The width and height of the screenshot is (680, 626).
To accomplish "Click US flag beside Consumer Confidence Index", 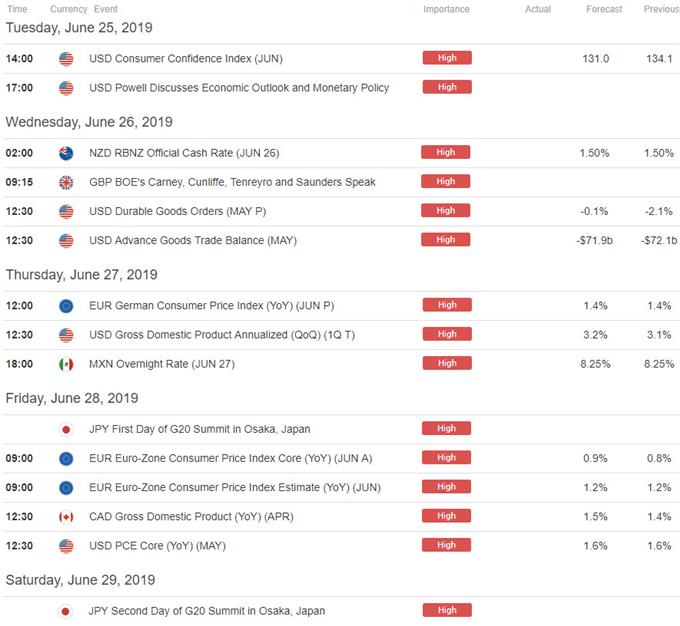I will [66, 59].
